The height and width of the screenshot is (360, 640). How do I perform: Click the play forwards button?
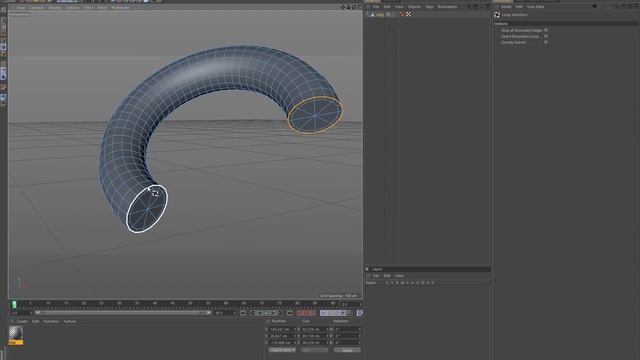tap(266, 313)
